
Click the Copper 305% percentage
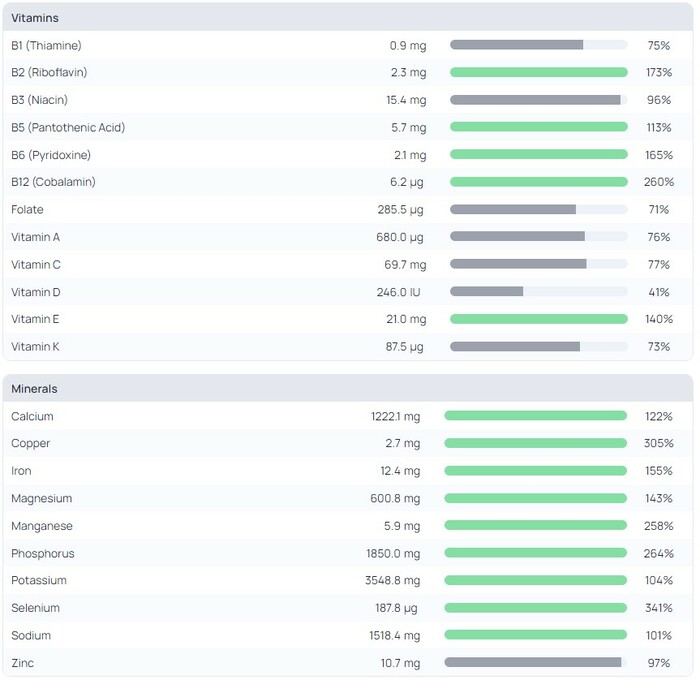point(658,444)
